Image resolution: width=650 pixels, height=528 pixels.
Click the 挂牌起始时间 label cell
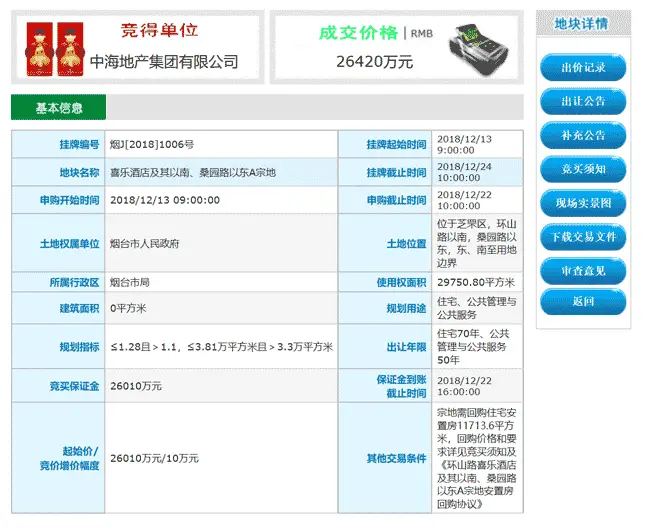point(385,144)
